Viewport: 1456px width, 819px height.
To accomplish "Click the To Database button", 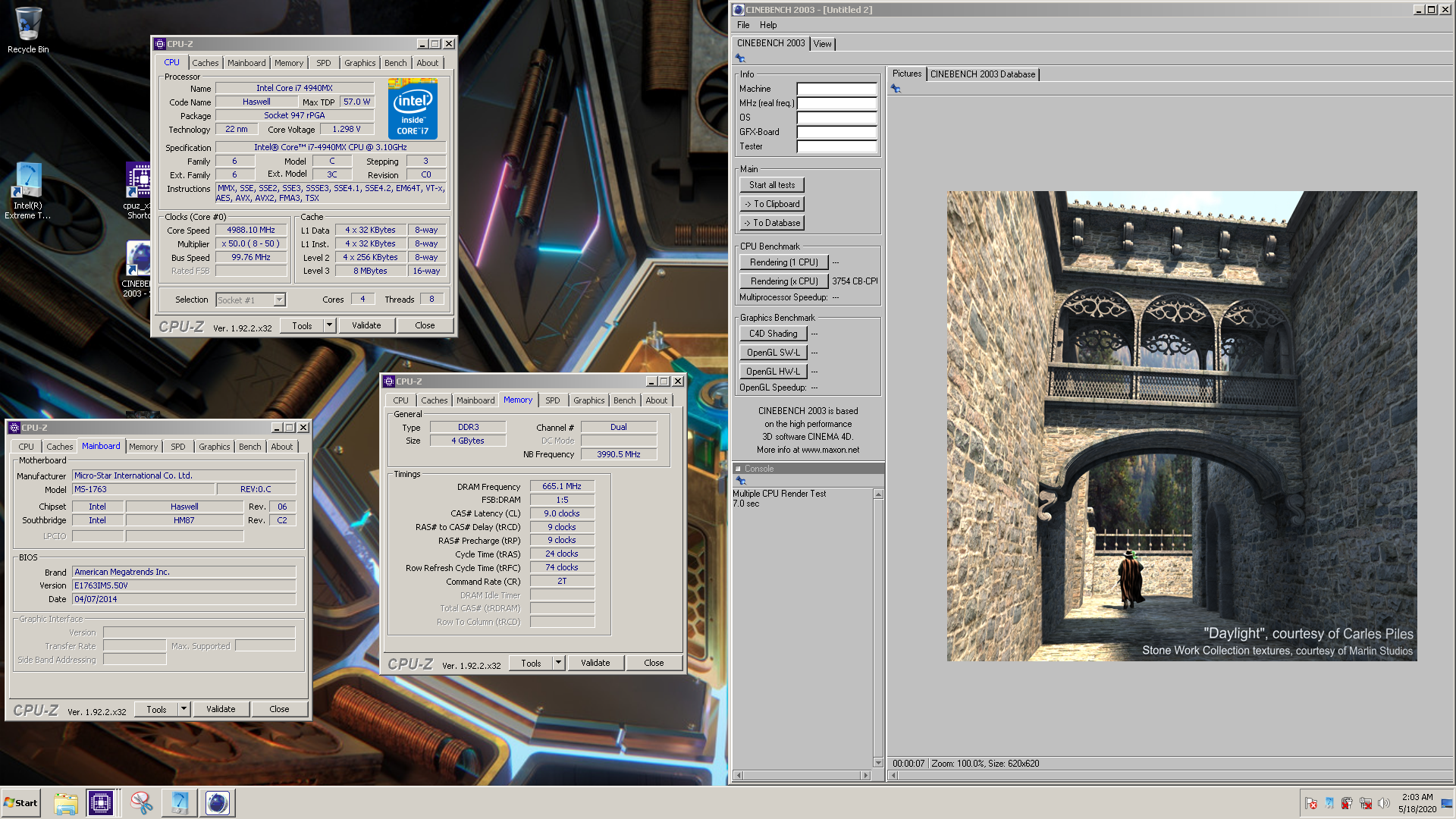I will pos(772,223).
